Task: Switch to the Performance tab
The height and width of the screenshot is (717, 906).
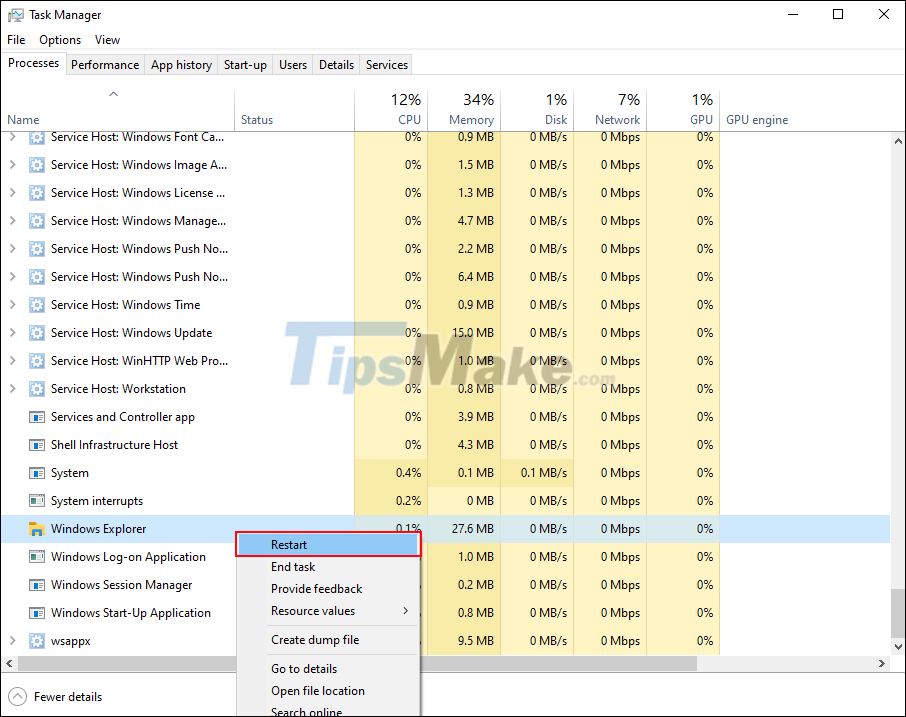Action: pos(105,64)
